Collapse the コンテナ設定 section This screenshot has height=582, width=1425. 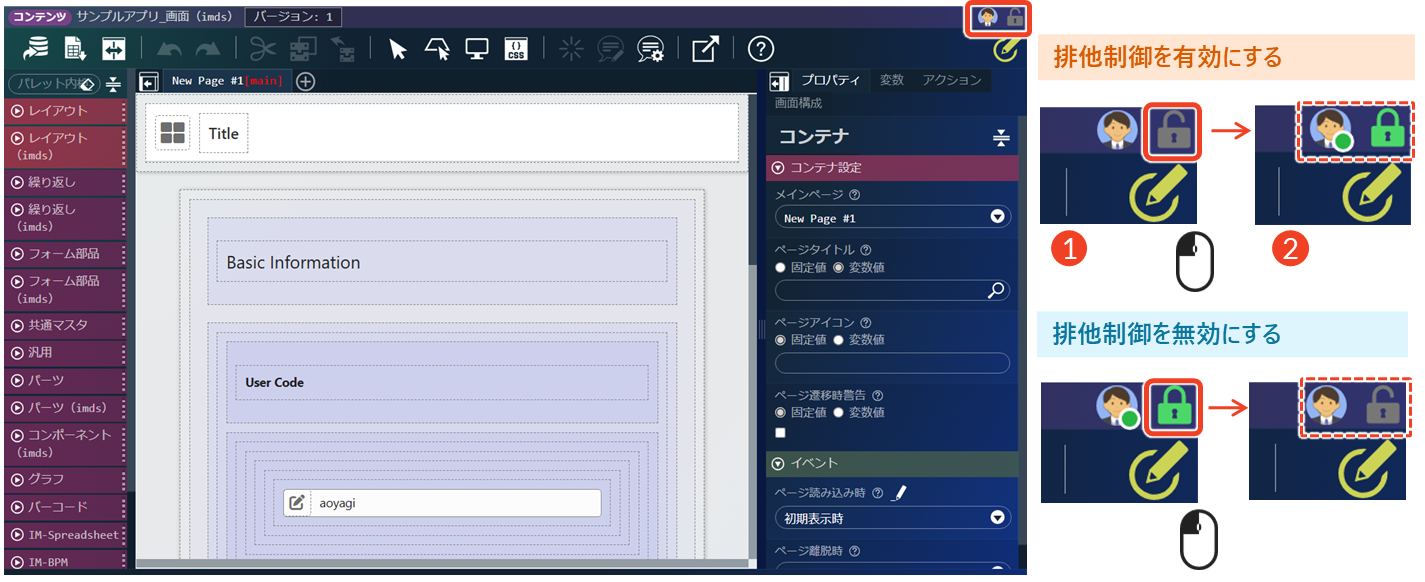pyautogui.click(x=779, y=168)
